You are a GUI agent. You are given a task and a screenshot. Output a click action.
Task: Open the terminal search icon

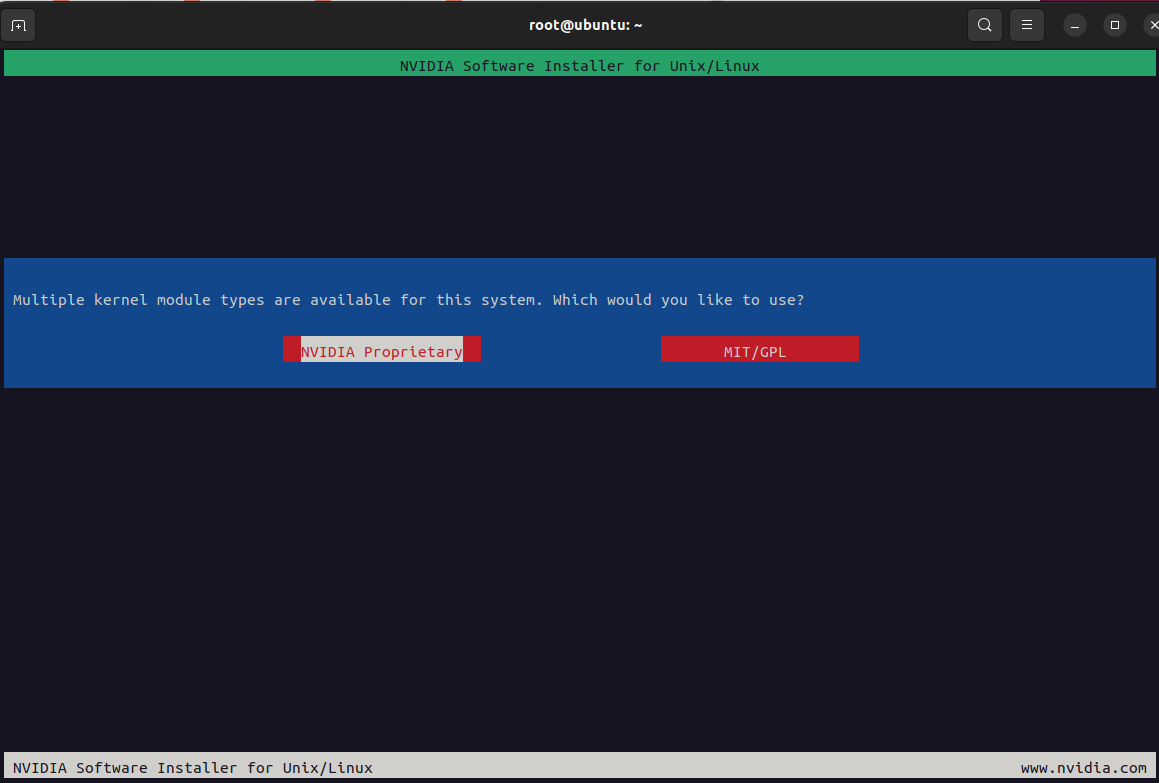985,25
